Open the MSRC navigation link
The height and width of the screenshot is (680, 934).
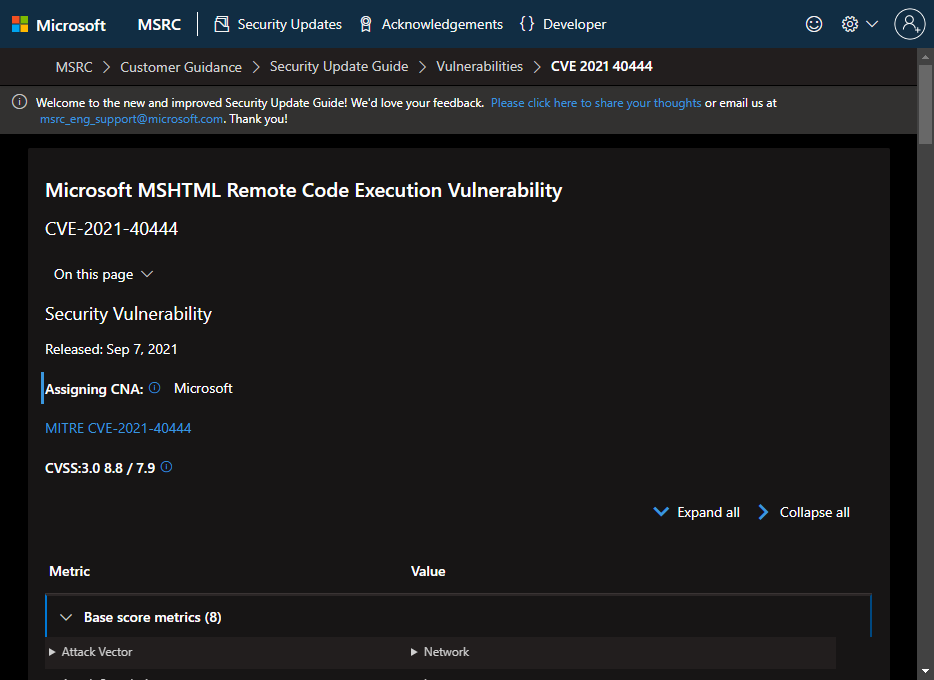[x=74, y=66]
